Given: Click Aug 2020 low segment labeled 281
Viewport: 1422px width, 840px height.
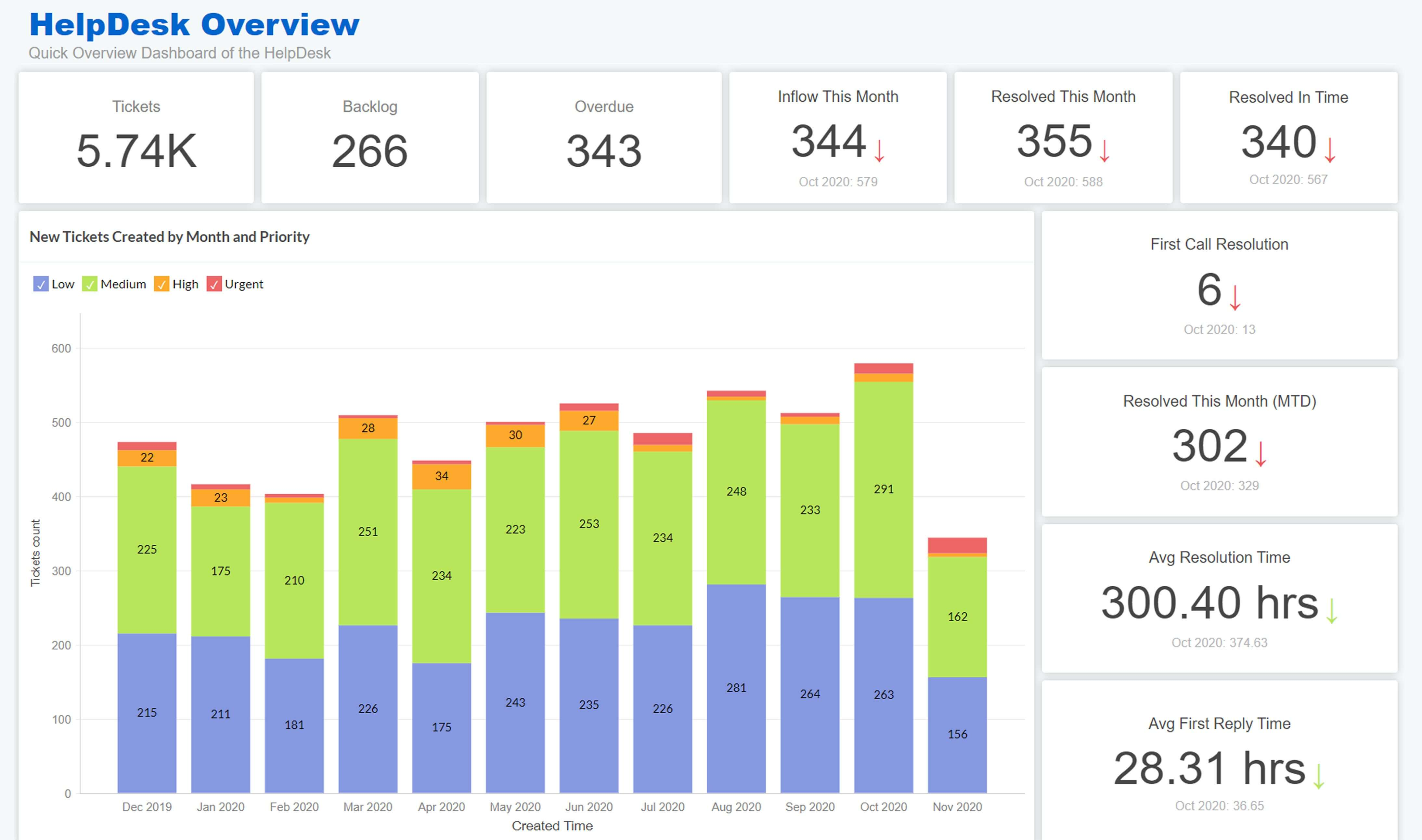Looking at the screenshot, I should (x=736, y=688).
